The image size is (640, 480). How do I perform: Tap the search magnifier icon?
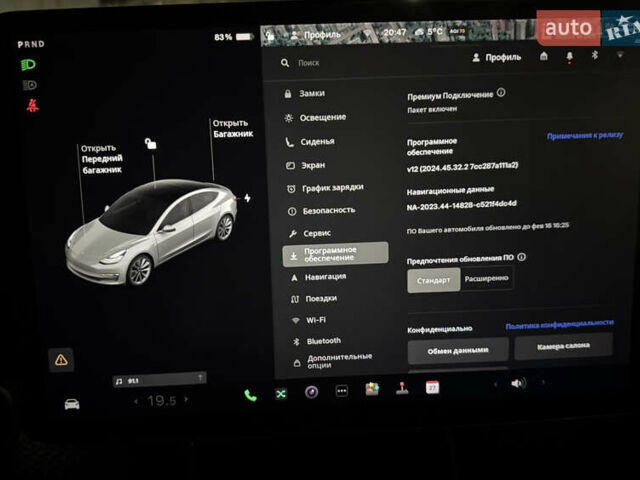tap(285, 63)
